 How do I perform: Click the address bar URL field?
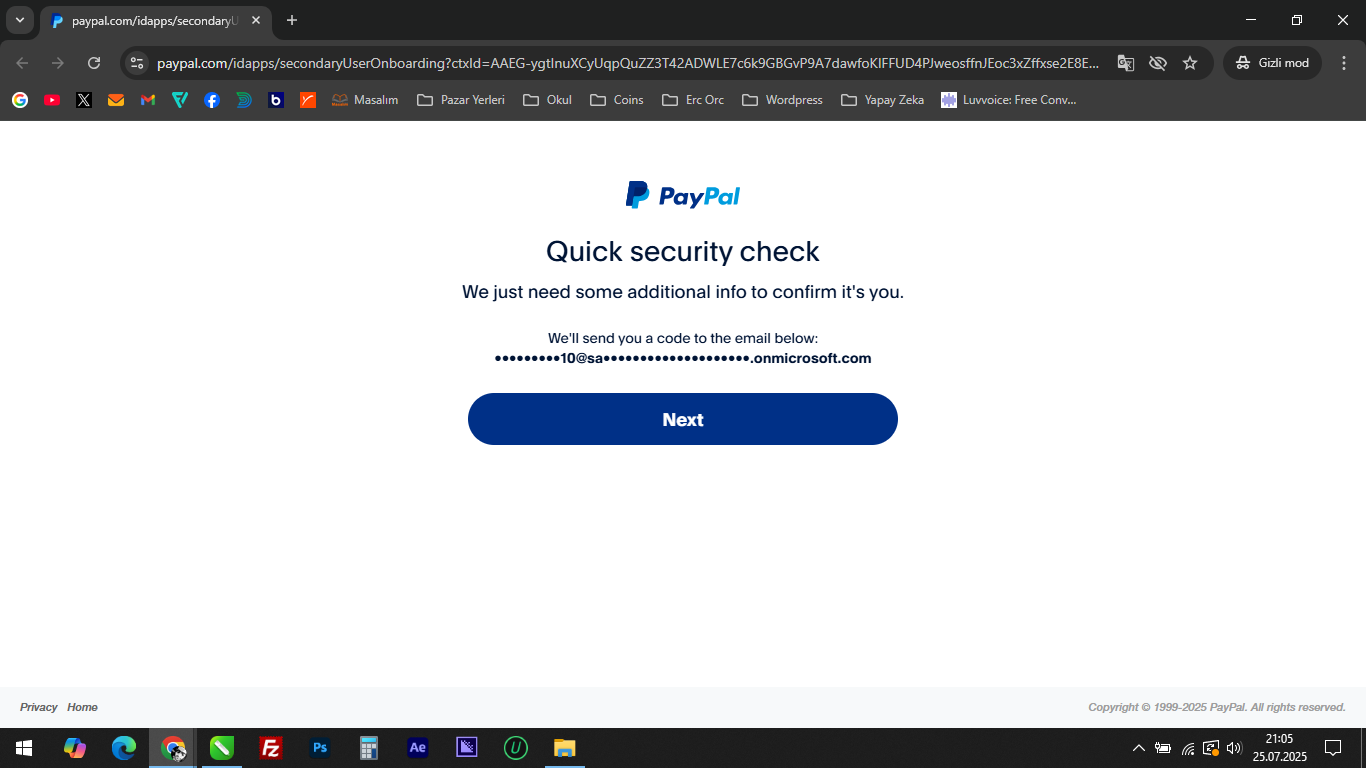pos(628,63)
